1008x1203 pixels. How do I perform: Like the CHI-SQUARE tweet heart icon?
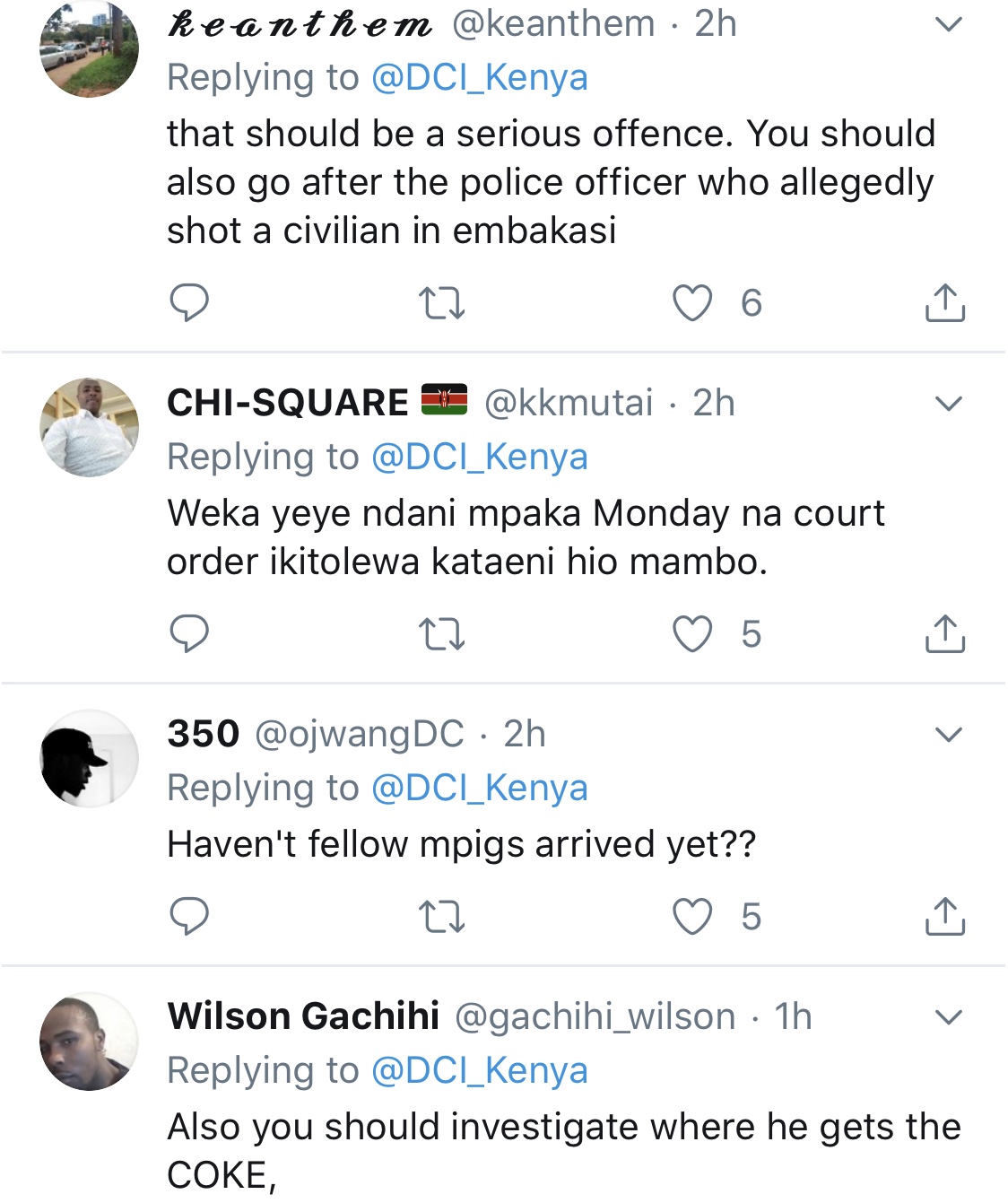(x=692, y=634)
